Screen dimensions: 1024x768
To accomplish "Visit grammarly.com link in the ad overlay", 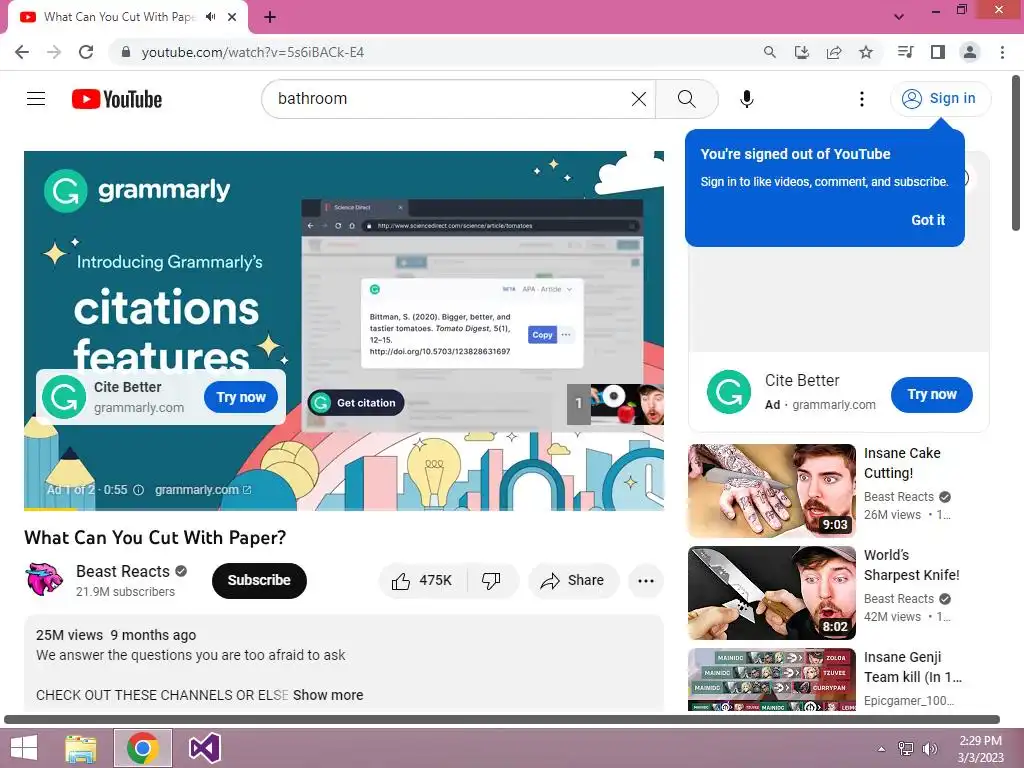I will [202, 490].
